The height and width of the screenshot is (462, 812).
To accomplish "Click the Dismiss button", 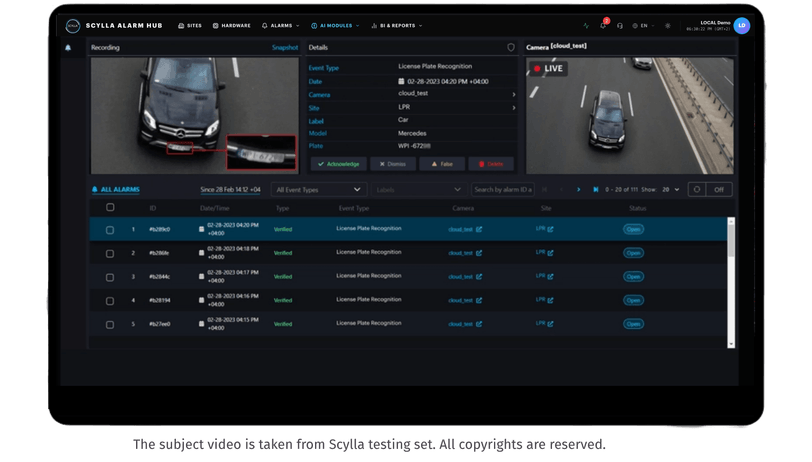I will 393,164.
